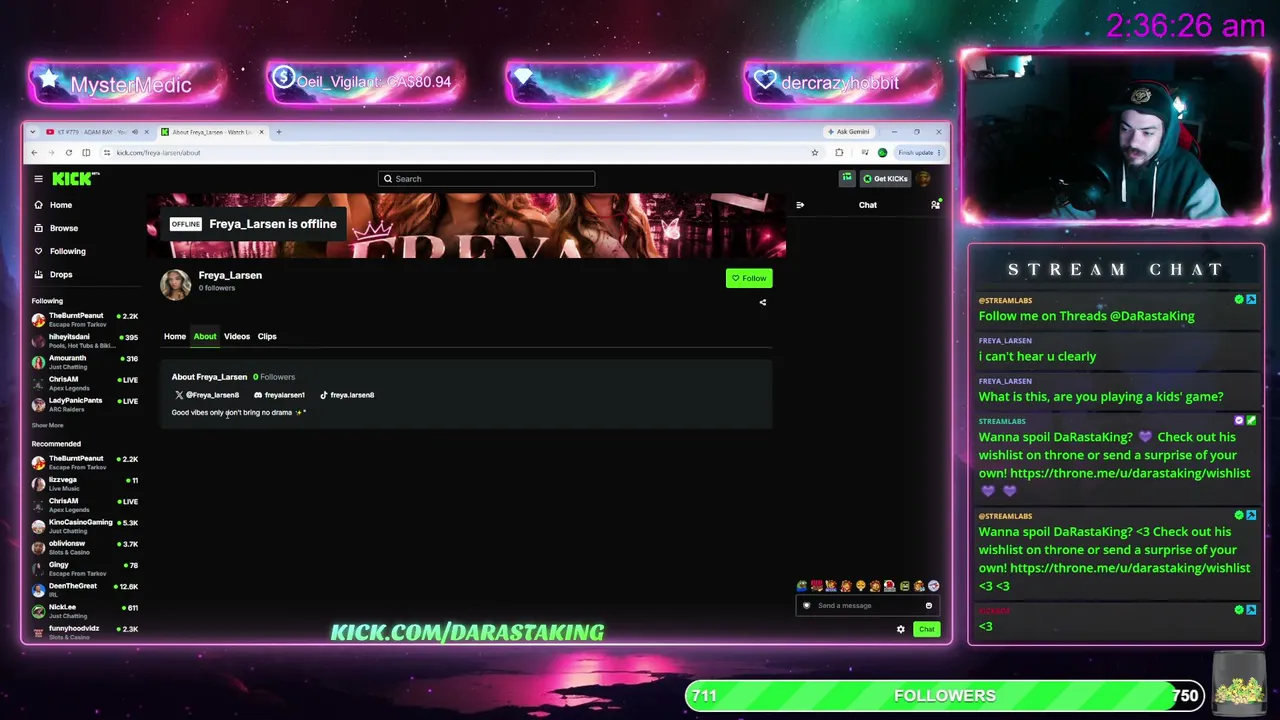Select the About tab

click(x=205, y=336)
